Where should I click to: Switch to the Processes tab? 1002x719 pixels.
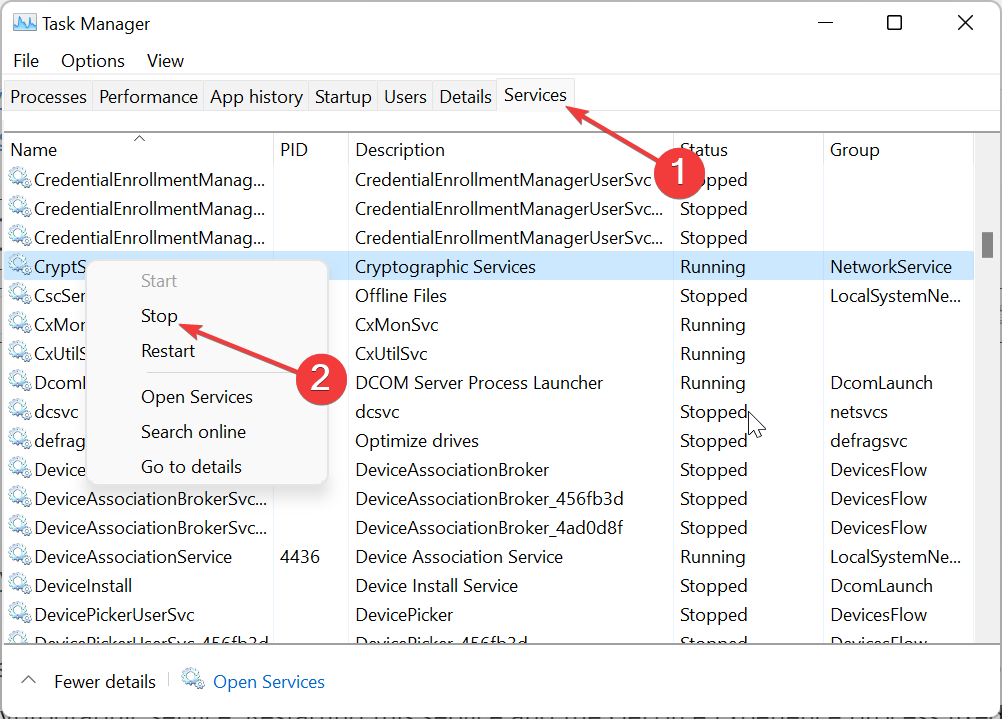pos(49,97)
